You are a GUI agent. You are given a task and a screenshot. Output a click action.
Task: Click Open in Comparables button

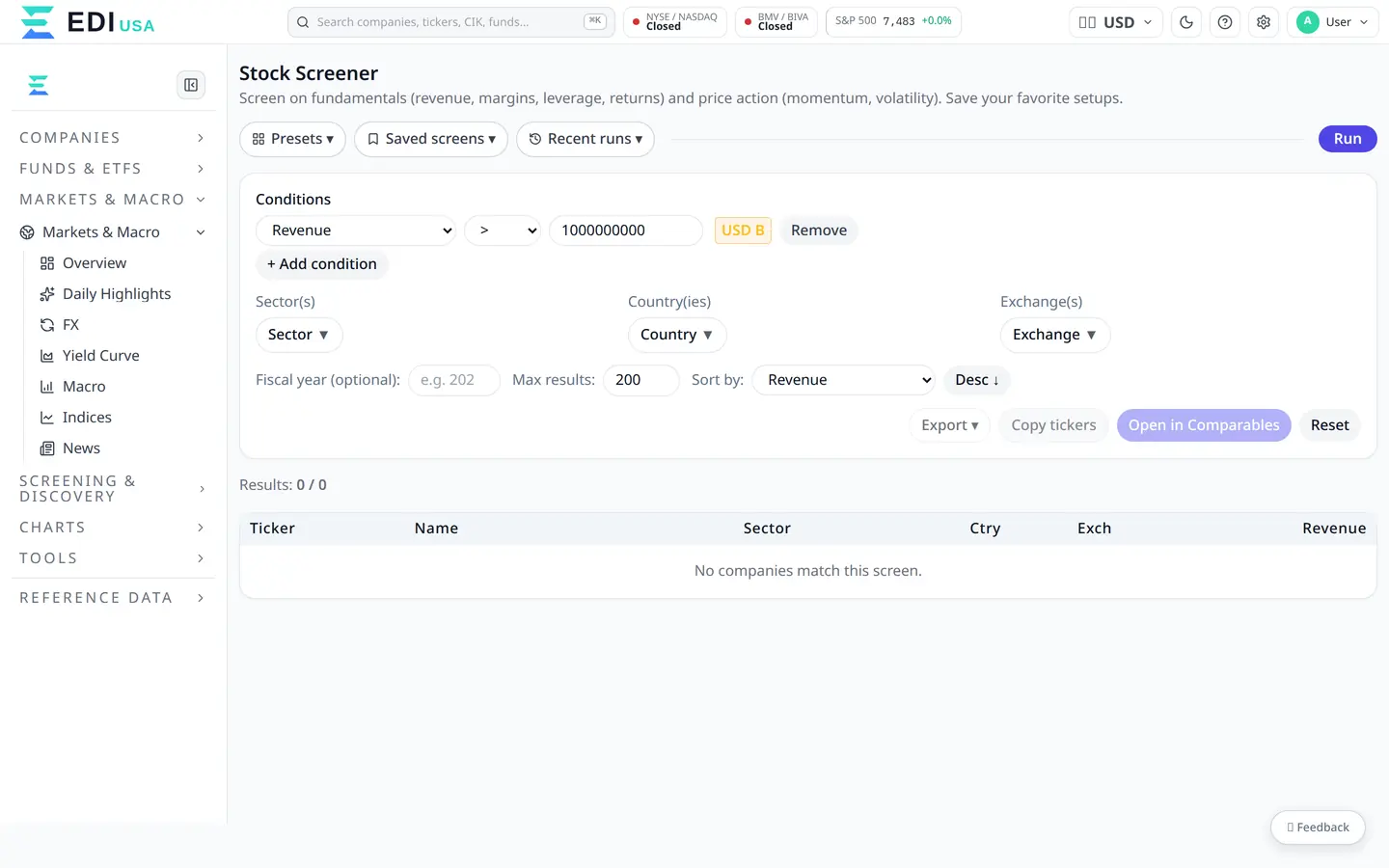pos(1204,425)
